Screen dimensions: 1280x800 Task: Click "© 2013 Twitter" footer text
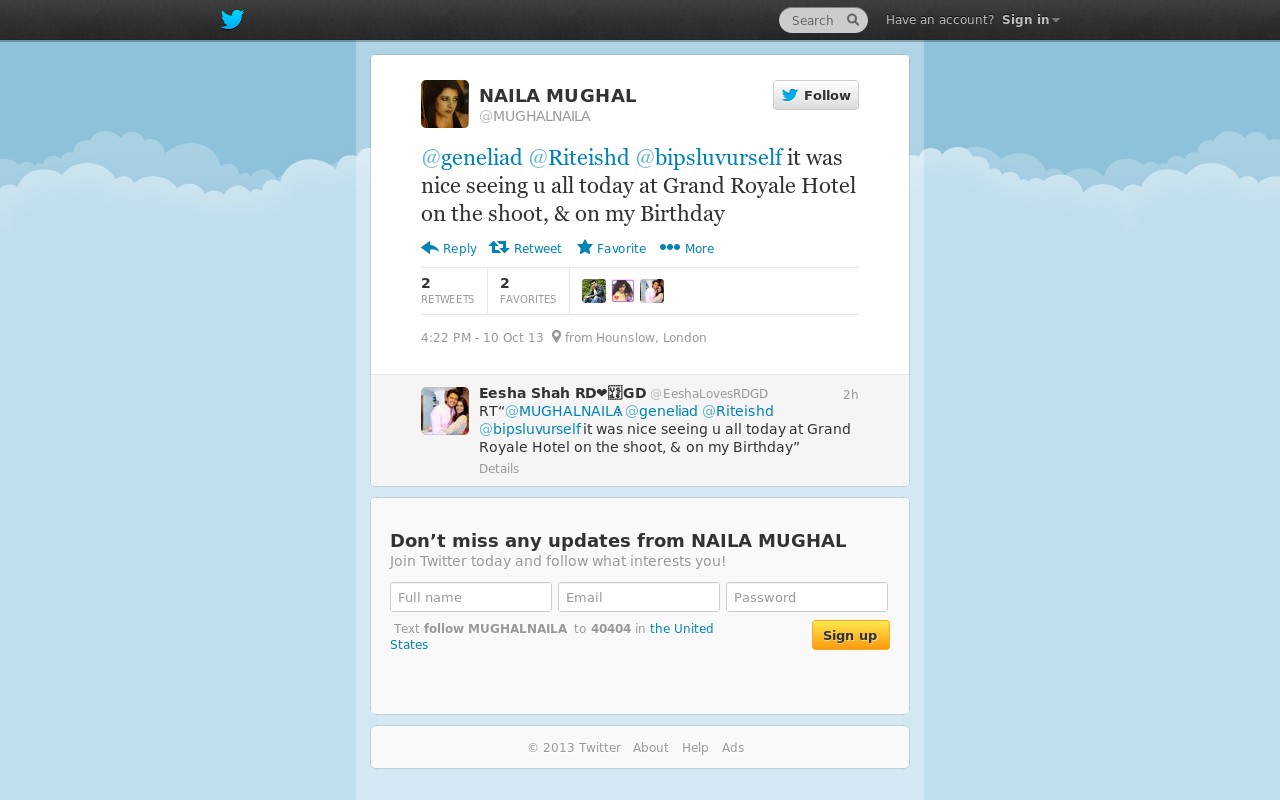pos(574,748)
